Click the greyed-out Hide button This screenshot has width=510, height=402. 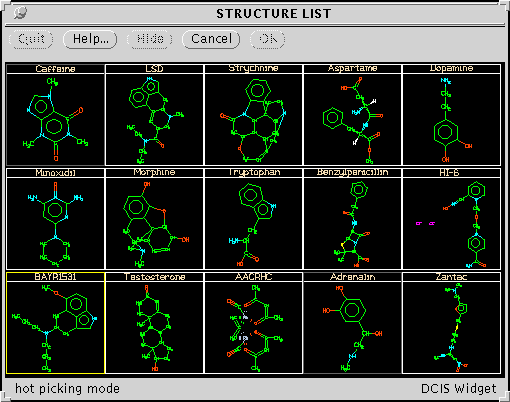coord(150,39)
